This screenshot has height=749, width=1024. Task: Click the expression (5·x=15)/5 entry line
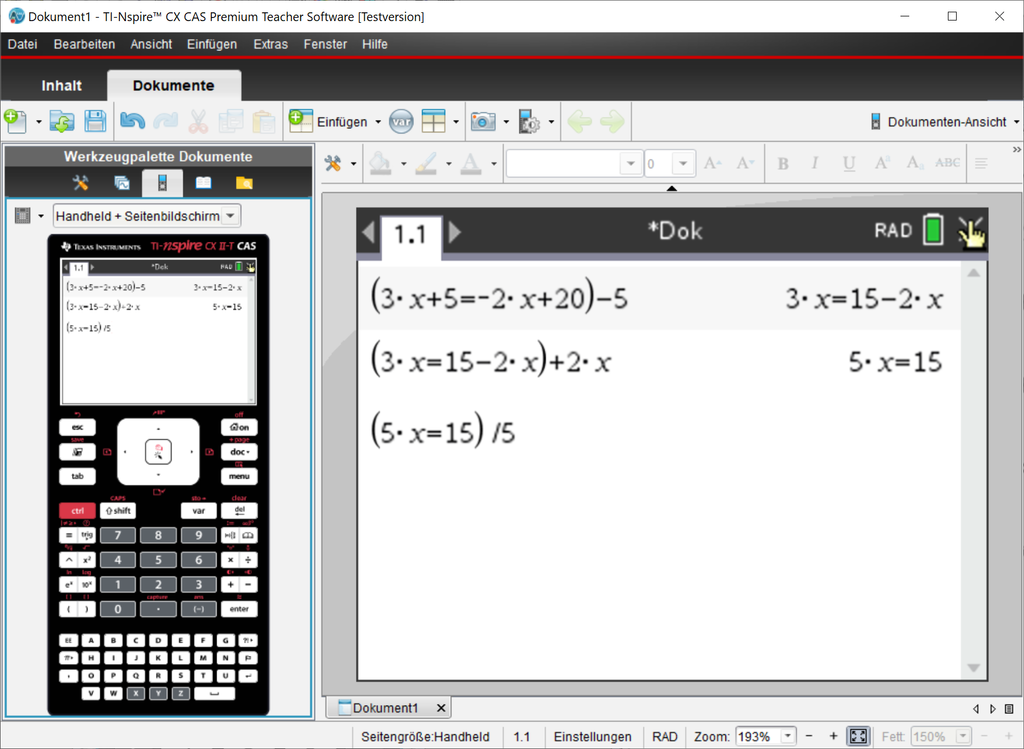pyautogui.click(x=443, y=431)
